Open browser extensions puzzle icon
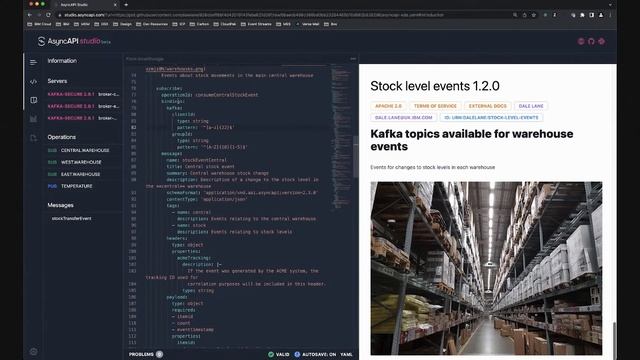The image size is (640, 360). coord(582,15)
